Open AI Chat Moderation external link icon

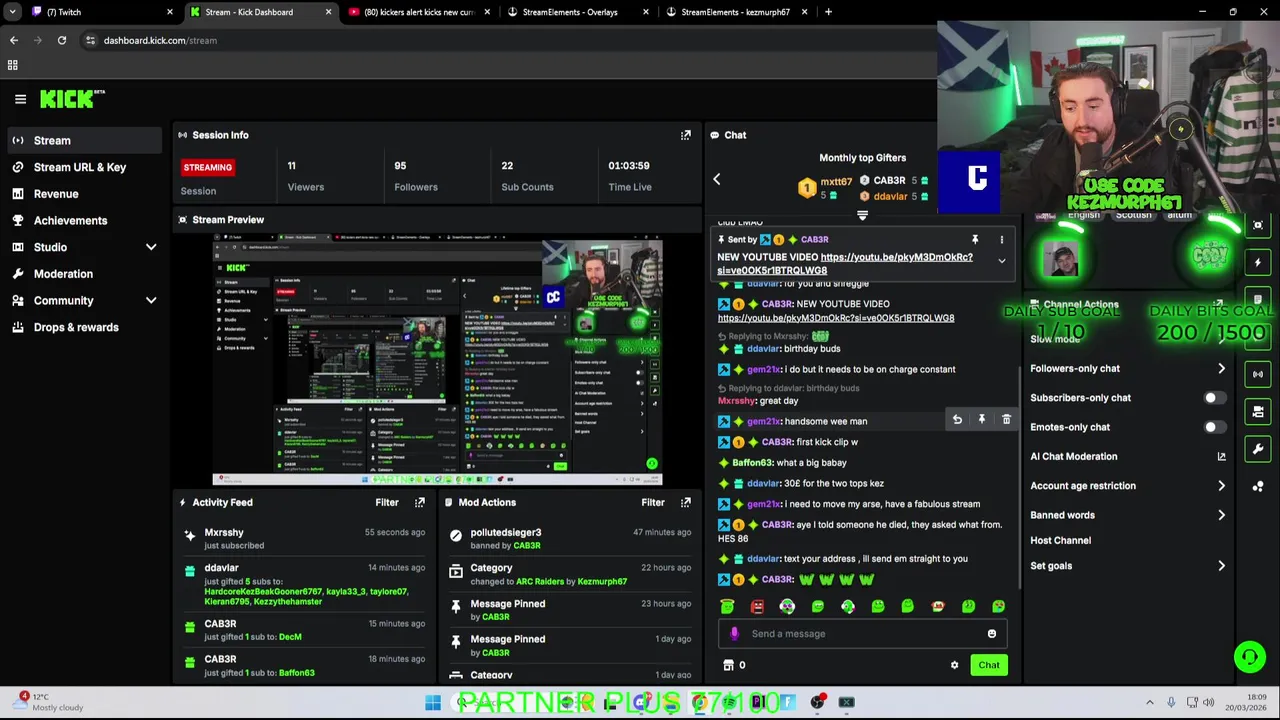[1221, 457]
